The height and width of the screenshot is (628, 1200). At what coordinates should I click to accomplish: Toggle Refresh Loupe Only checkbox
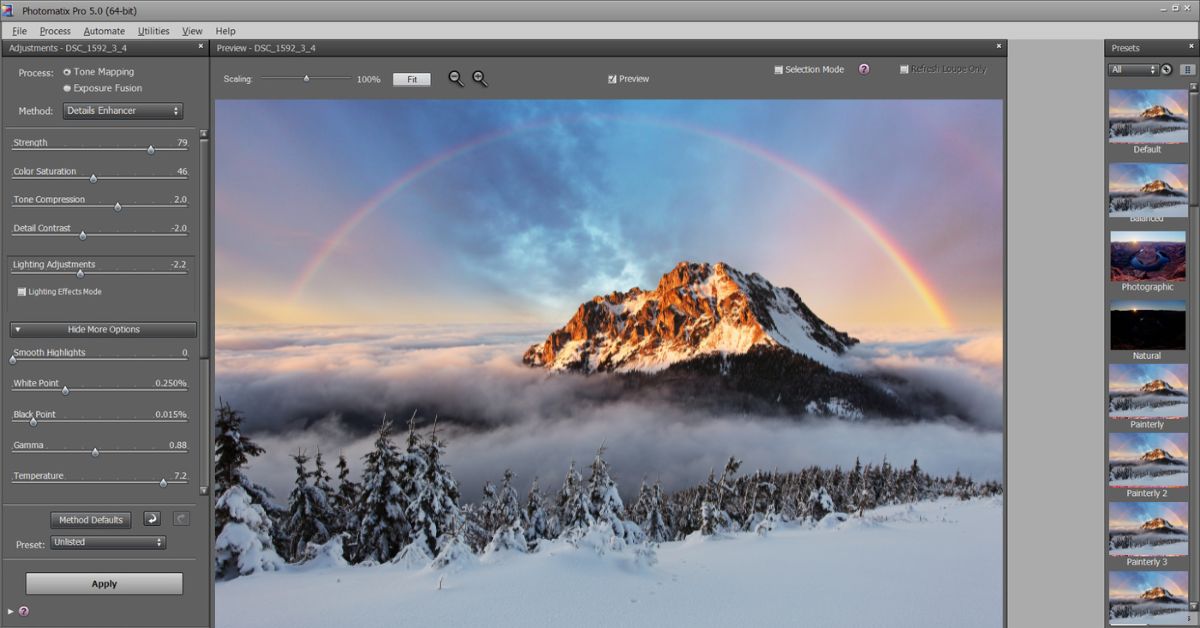point(904,70)
